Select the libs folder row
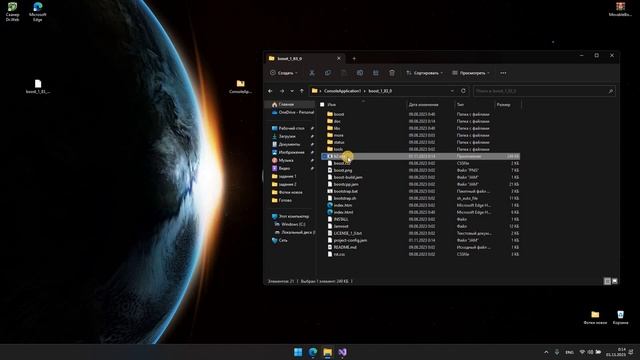640x360 pixels. pos(420,128)
